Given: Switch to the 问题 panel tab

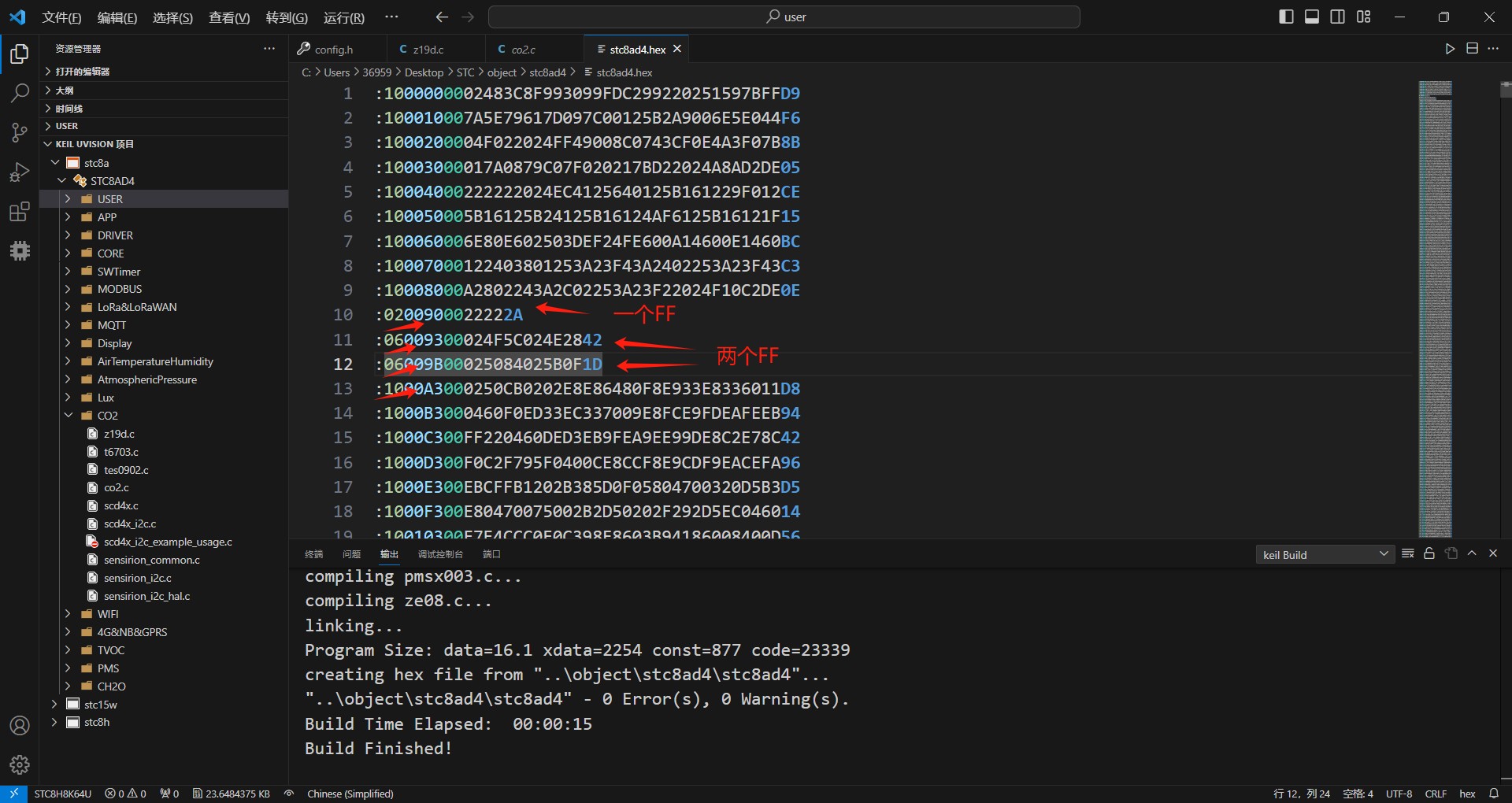Looking at the screenshot, I should tap(351, 554).
